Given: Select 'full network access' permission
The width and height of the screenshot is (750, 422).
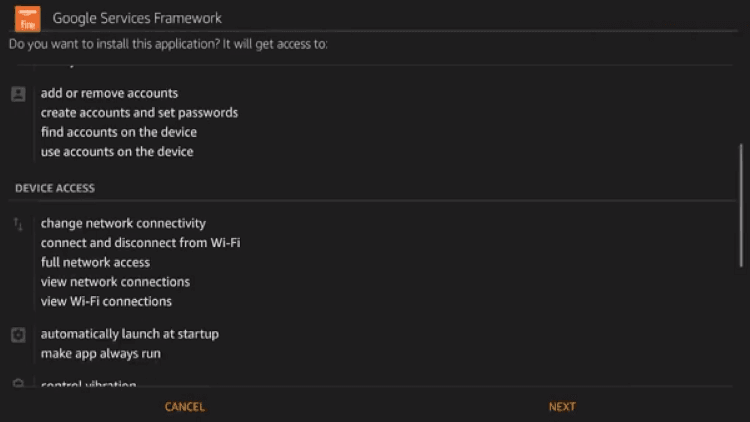Looking at the screenshot, I should click(95, 262).
